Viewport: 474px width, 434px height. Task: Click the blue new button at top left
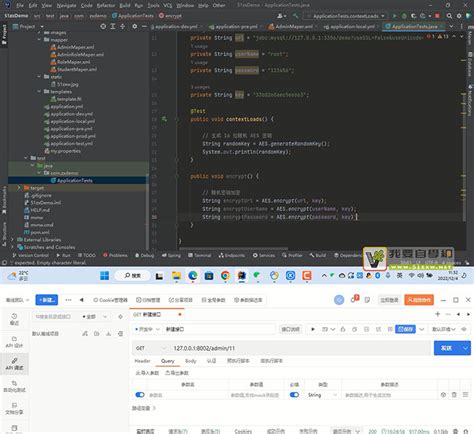tap(47, 300)
